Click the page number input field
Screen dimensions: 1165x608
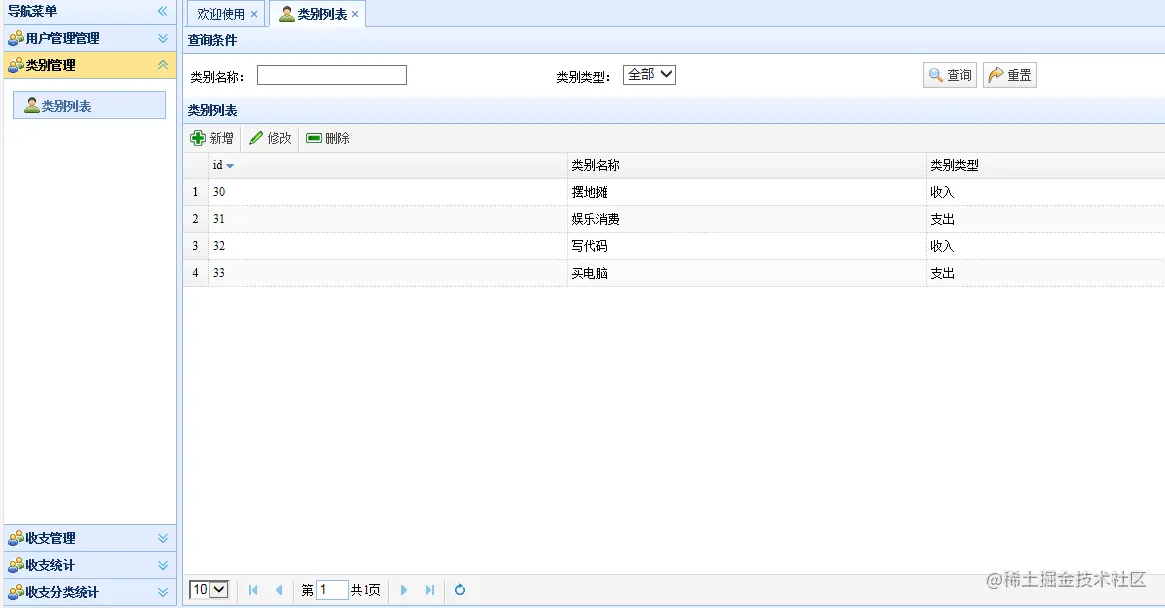click(x=332, y=590)
